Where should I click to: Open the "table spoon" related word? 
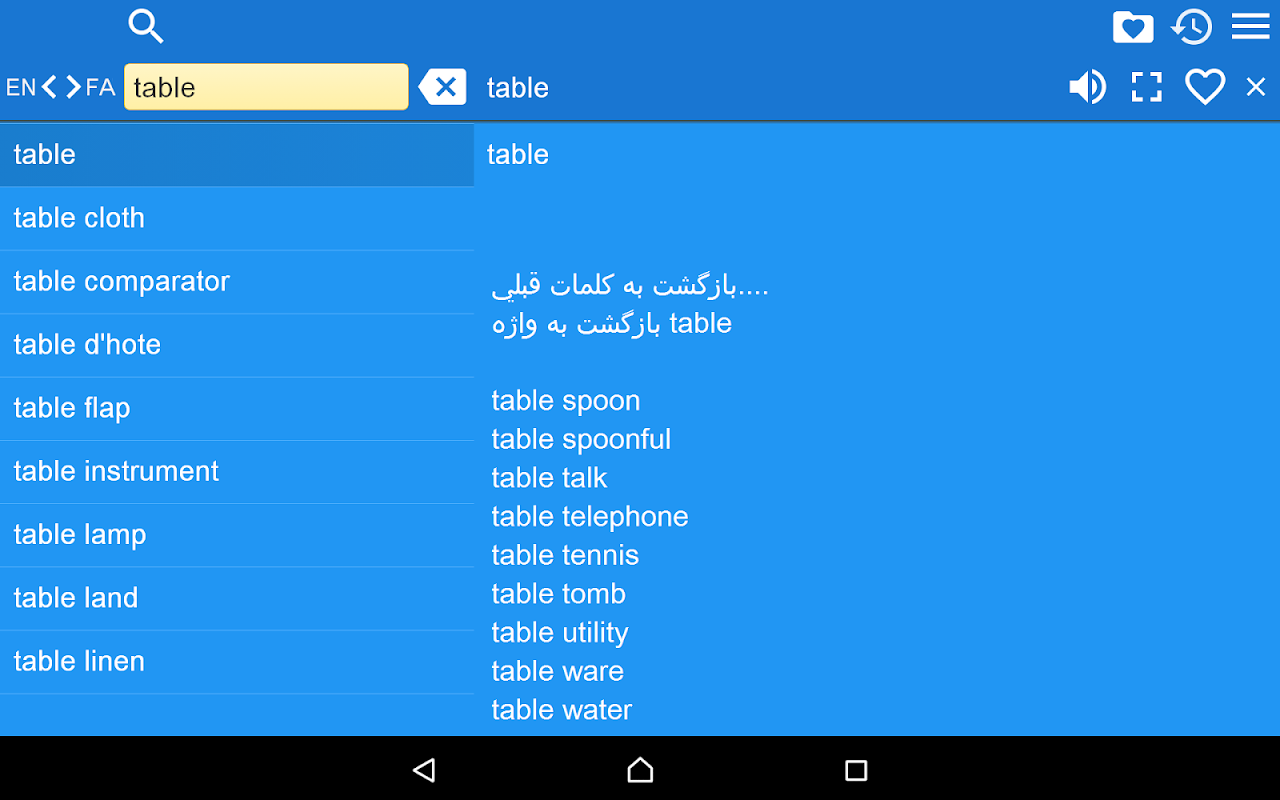(x=566, y=401)
